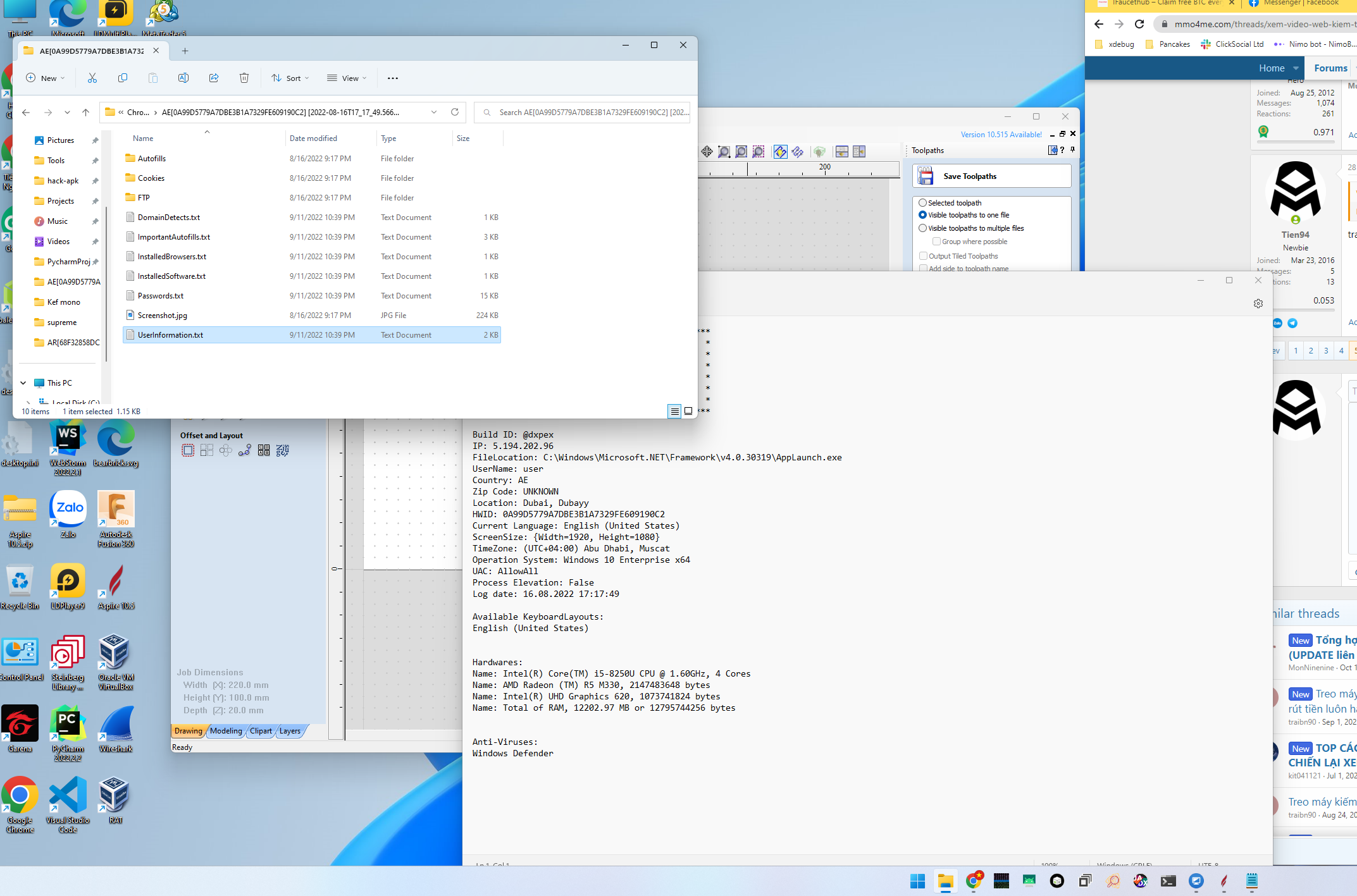Screen dimensions: 1357x896
Task: Select the hack-apk folder in navigation pane
Action: [63, 181]
